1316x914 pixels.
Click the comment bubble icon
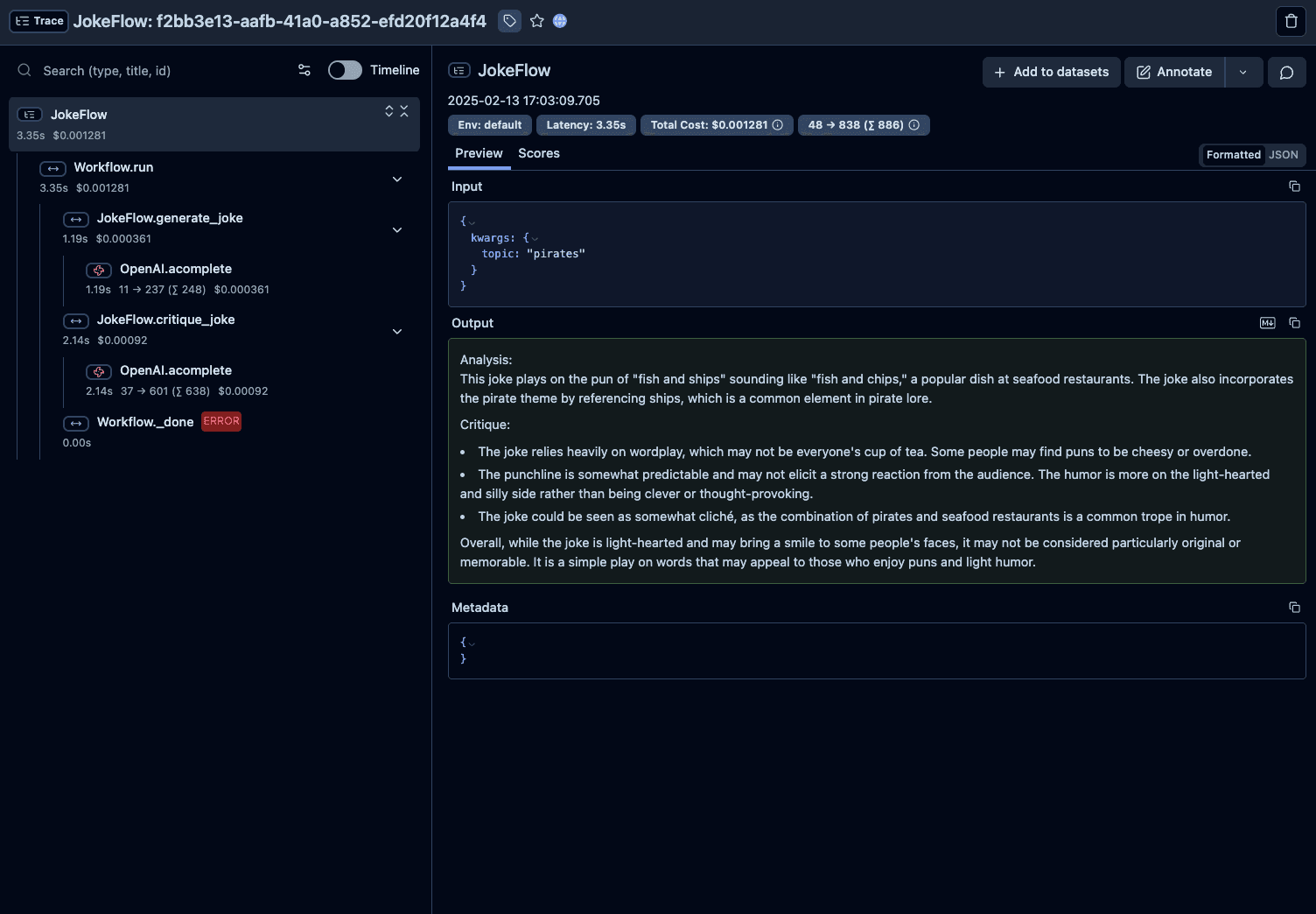coord(1286,72)
